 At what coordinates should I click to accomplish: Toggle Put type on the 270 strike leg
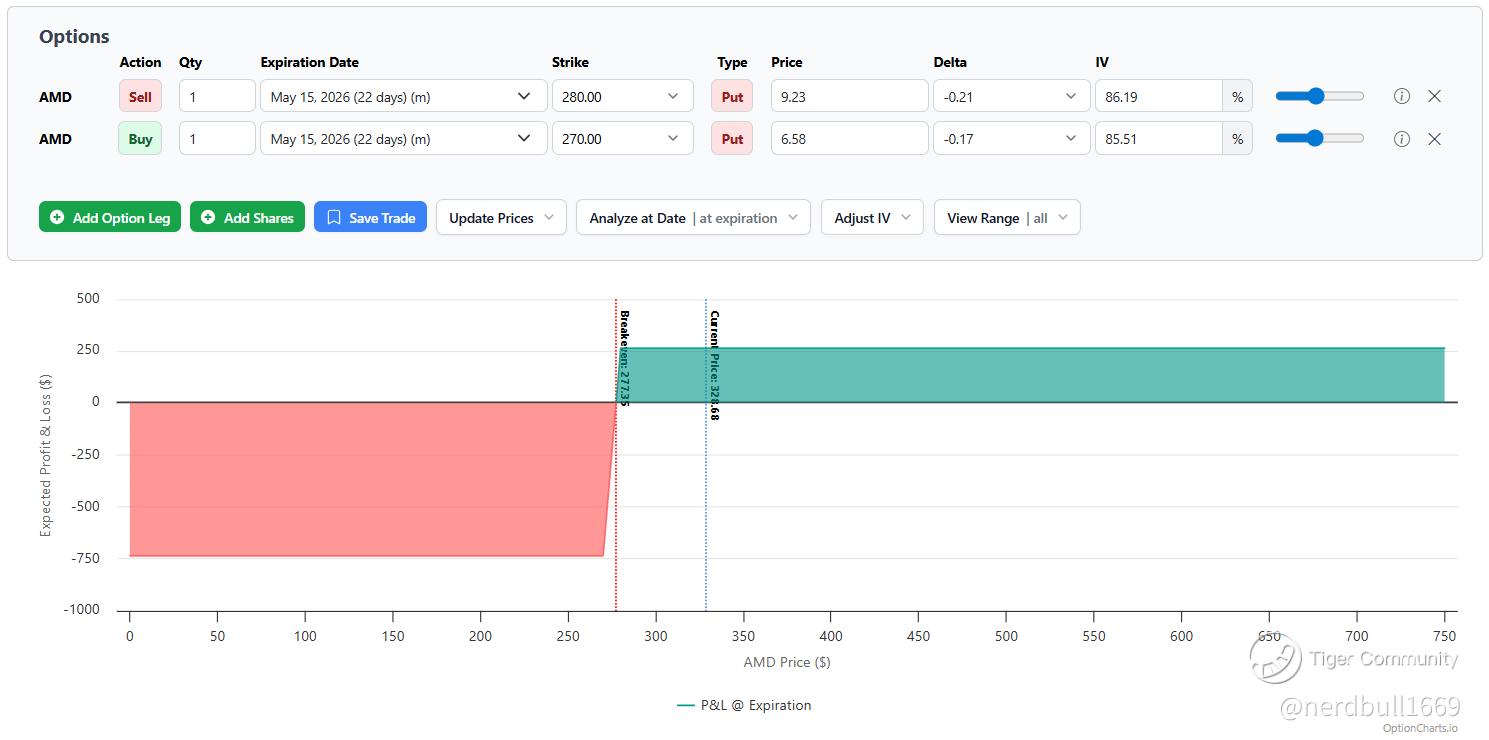click(x=732, y=139)
